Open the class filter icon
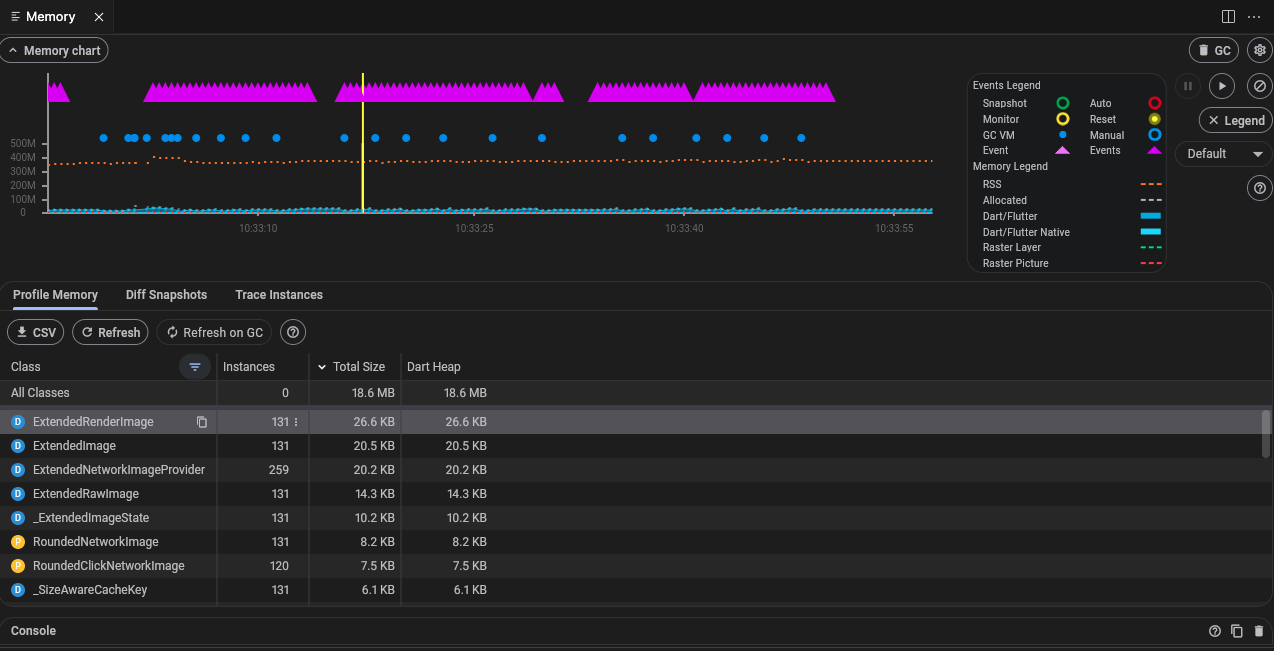Viewport: 1274px width, 651px height. 195,367
